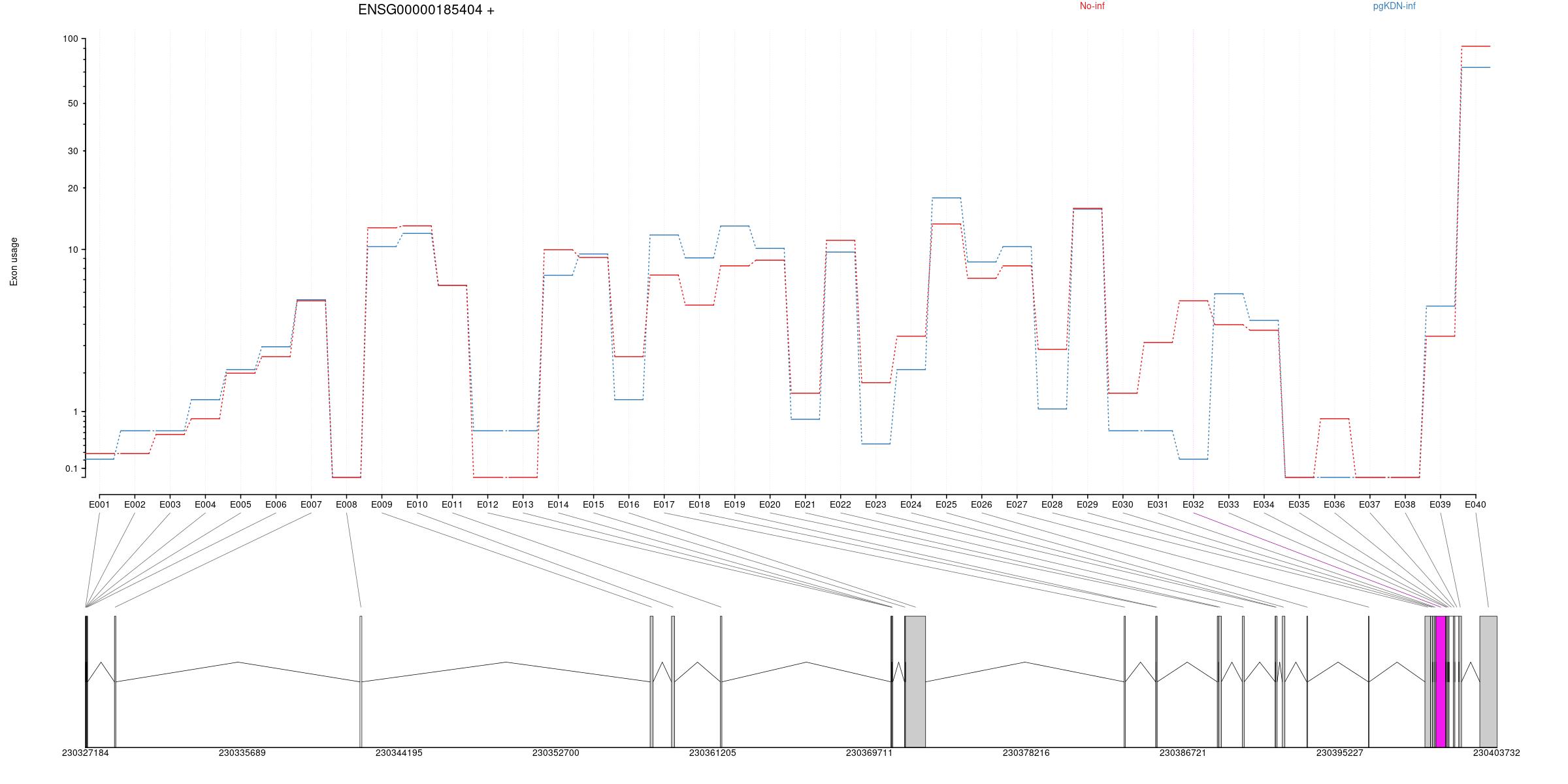Select exon label E008 on axis
Screen dimensions: 1568x784
click(346, 504)
